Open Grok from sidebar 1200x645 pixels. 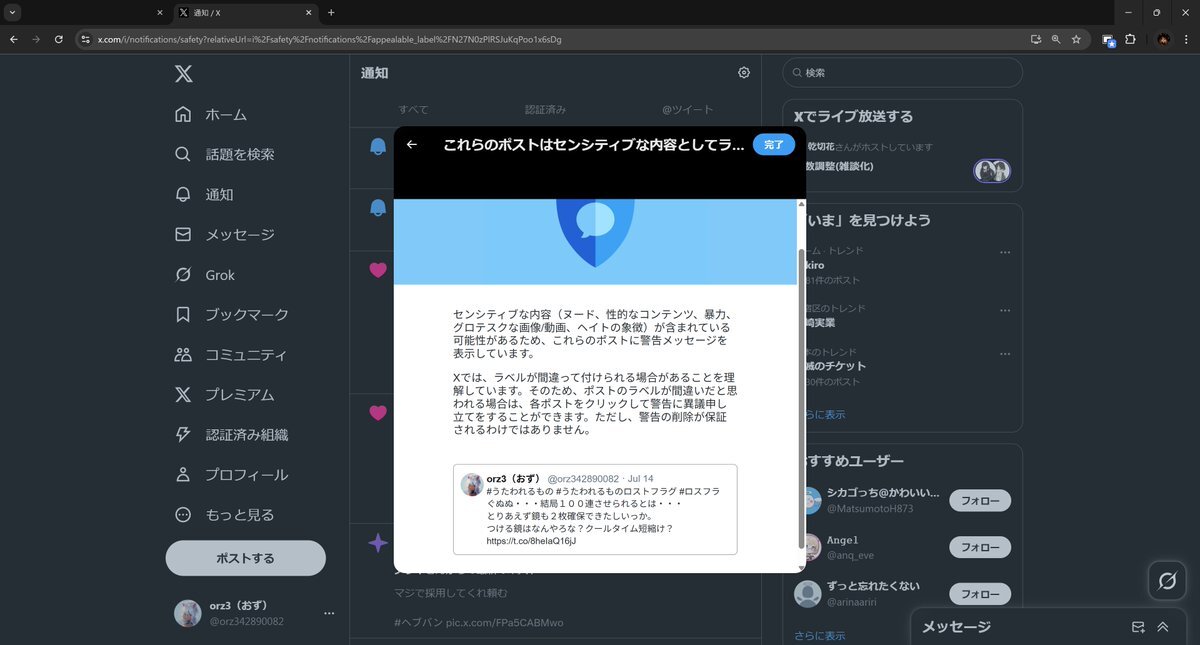point(205,274)
